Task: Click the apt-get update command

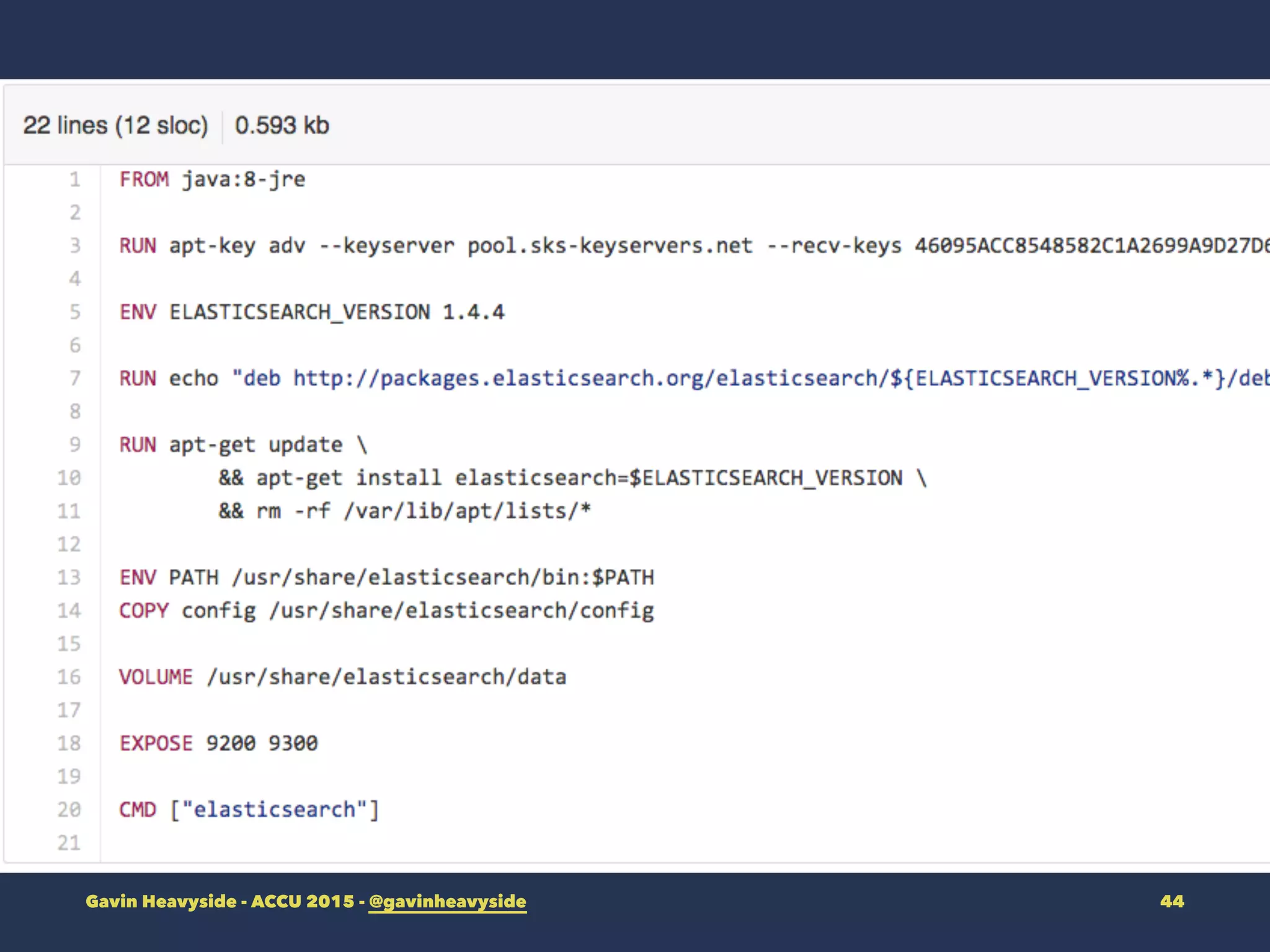Action: point(255,444)
